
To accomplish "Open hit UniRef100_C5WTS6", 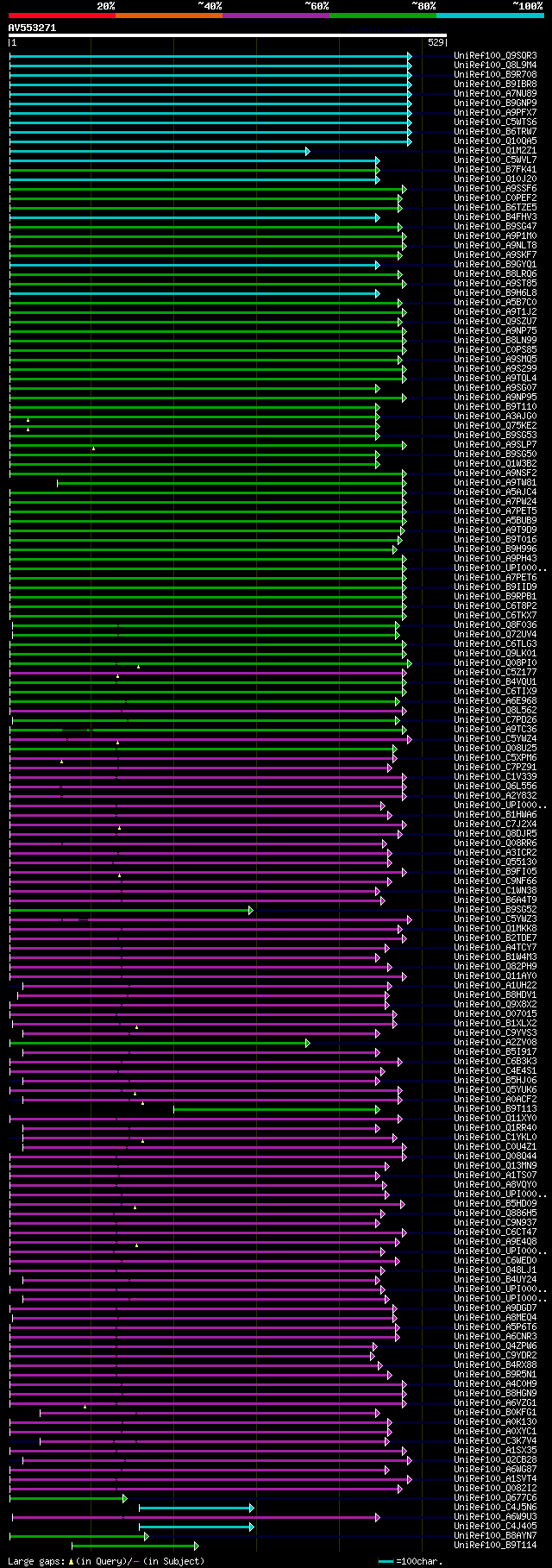I will click(495, 122).
